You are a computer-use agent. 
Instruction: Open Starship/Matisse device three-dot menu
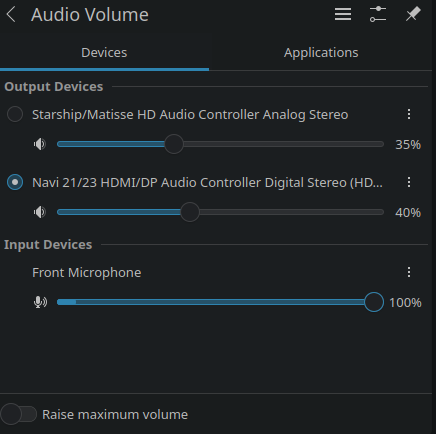(x=409, y=114)
